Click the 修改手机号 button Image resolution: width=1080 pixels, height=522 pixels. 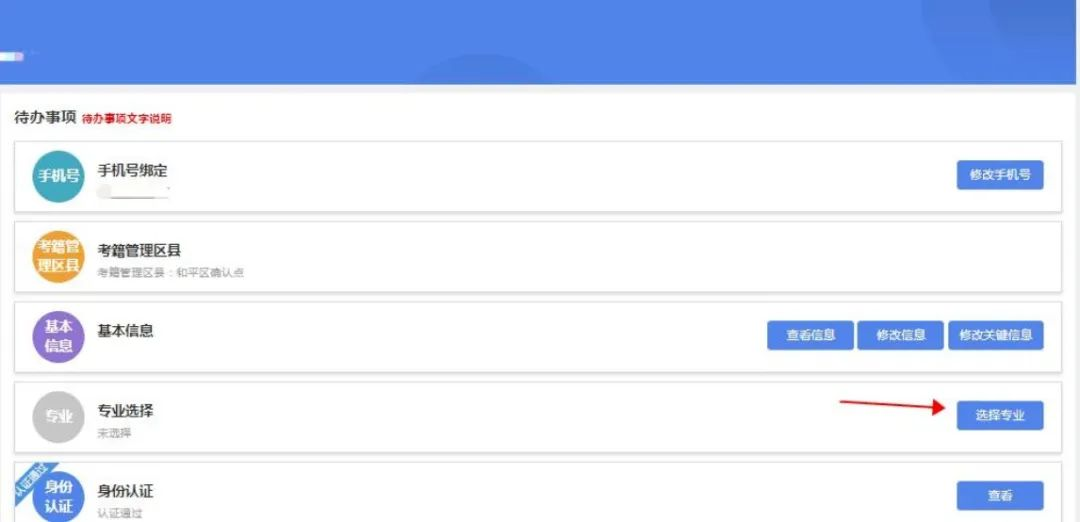point(999,175)
